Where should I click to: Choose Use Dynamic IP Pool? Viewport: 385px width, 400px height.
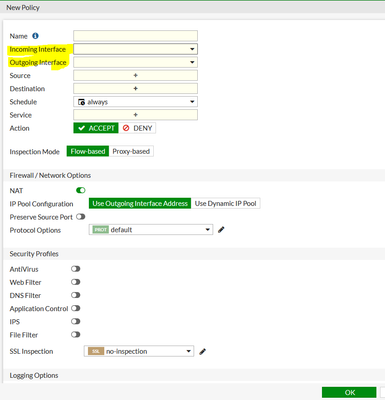pyautogui.click(x=226, y=203)
